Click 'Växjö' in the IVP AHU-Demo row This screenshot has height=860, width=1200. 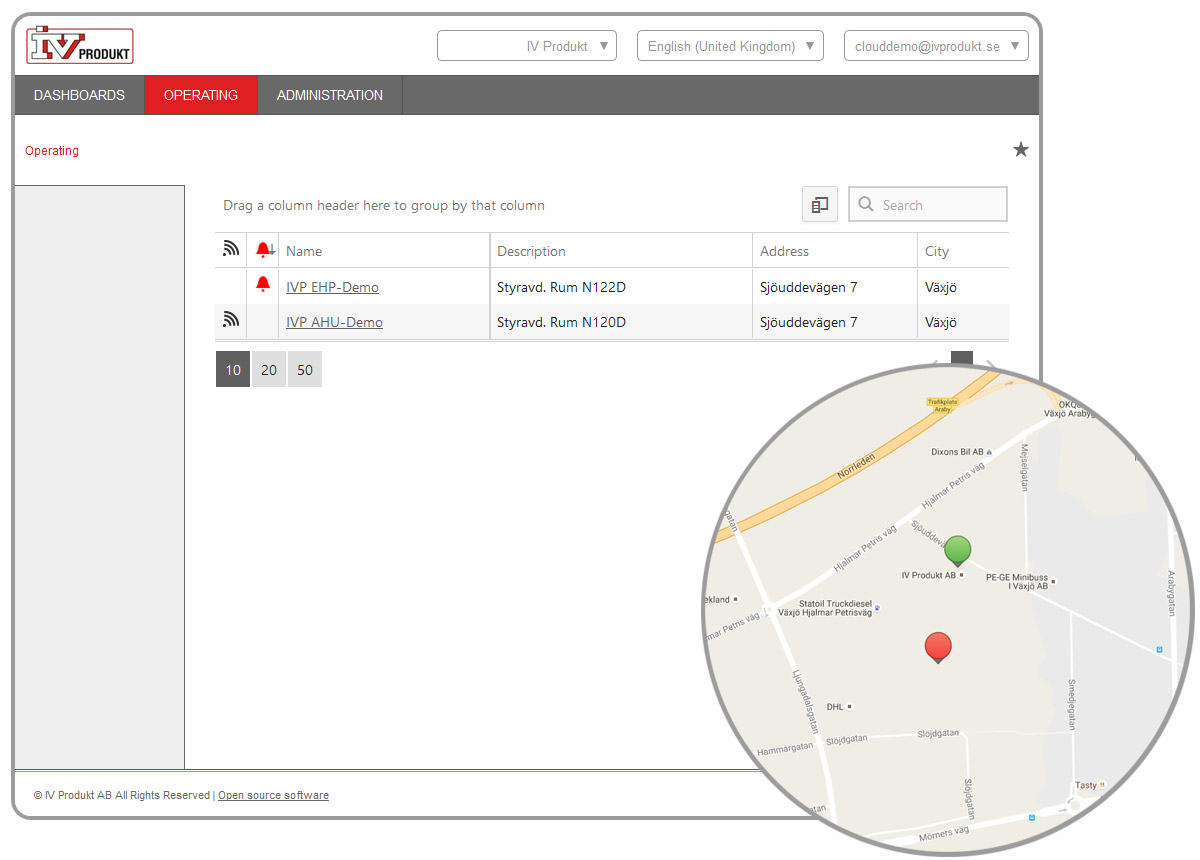pos(941,322)
